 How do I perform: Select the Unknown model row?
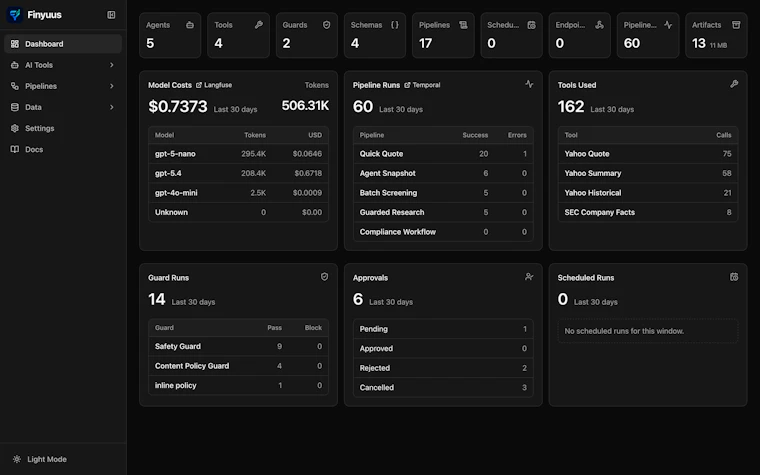coord(238,212)
